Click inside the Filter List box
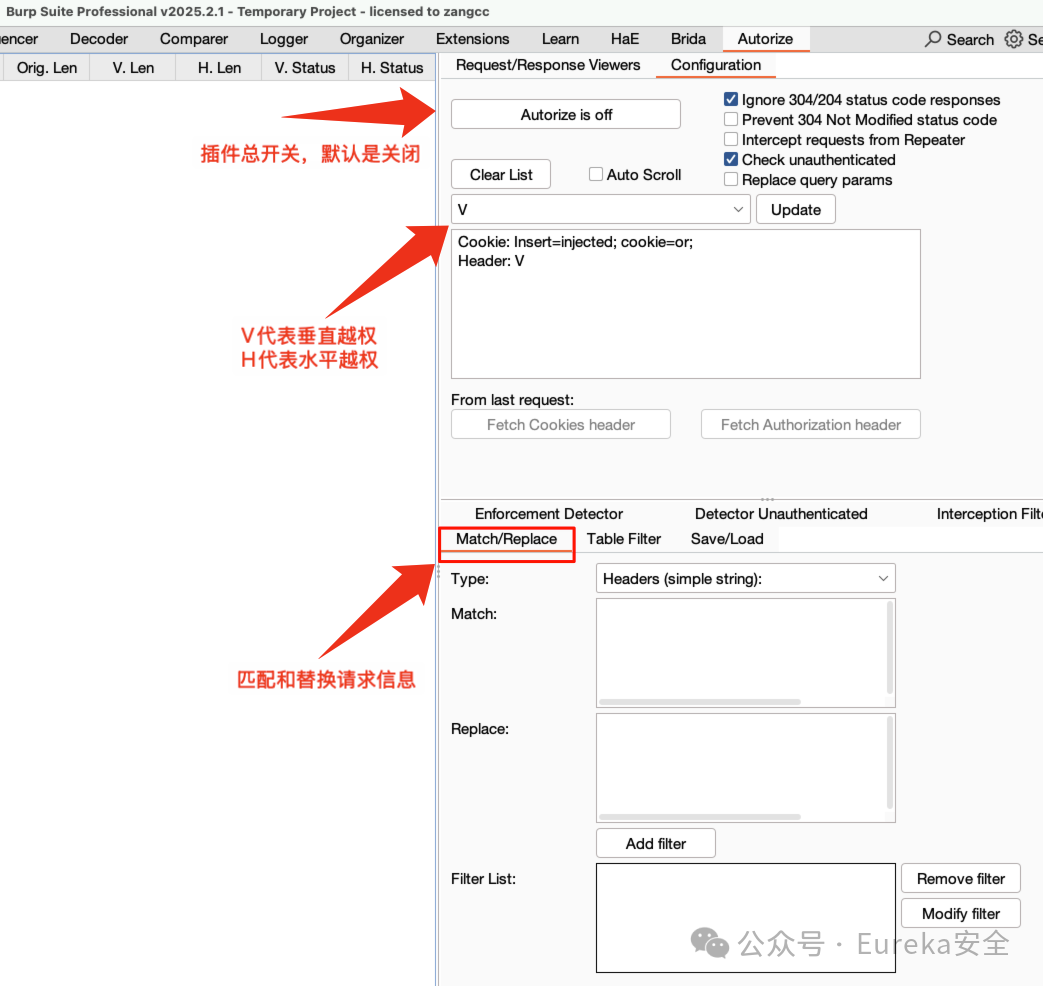1043x986 pixels. 746,918
